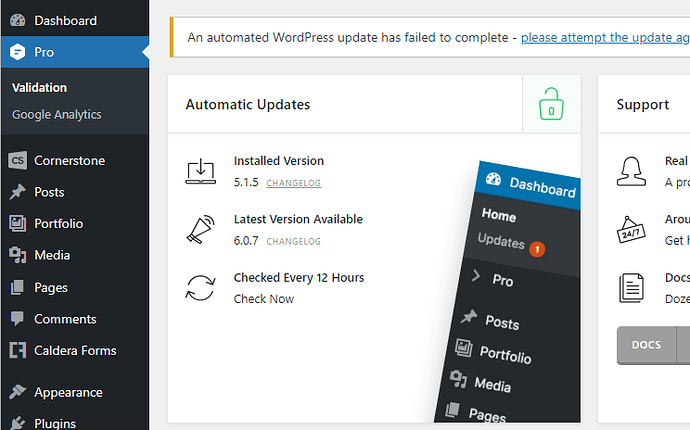The height and width of the screenshot is (430, 690).
Task: Click the Check Now refresh icon
Action: point(201,288)
